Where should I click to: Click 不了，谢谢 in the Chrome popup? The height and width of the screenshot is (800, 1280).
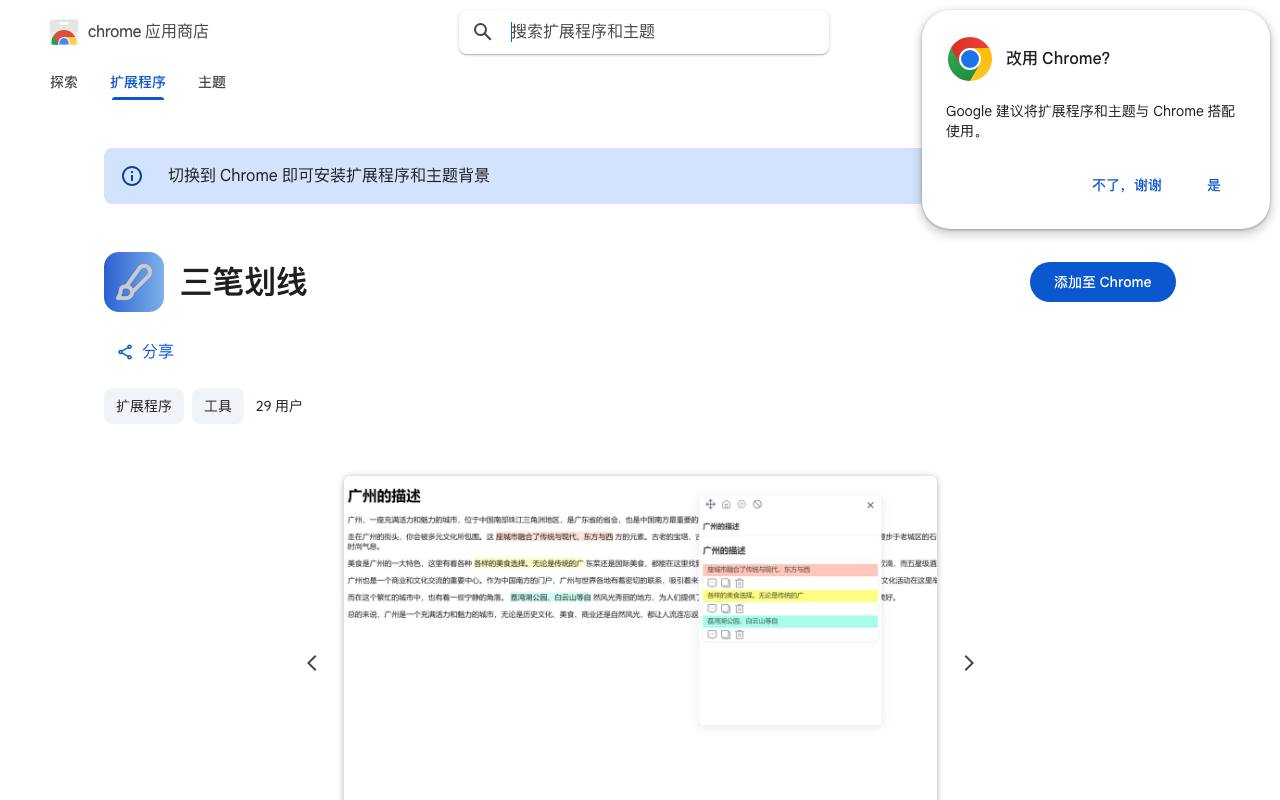(1127, 185)
